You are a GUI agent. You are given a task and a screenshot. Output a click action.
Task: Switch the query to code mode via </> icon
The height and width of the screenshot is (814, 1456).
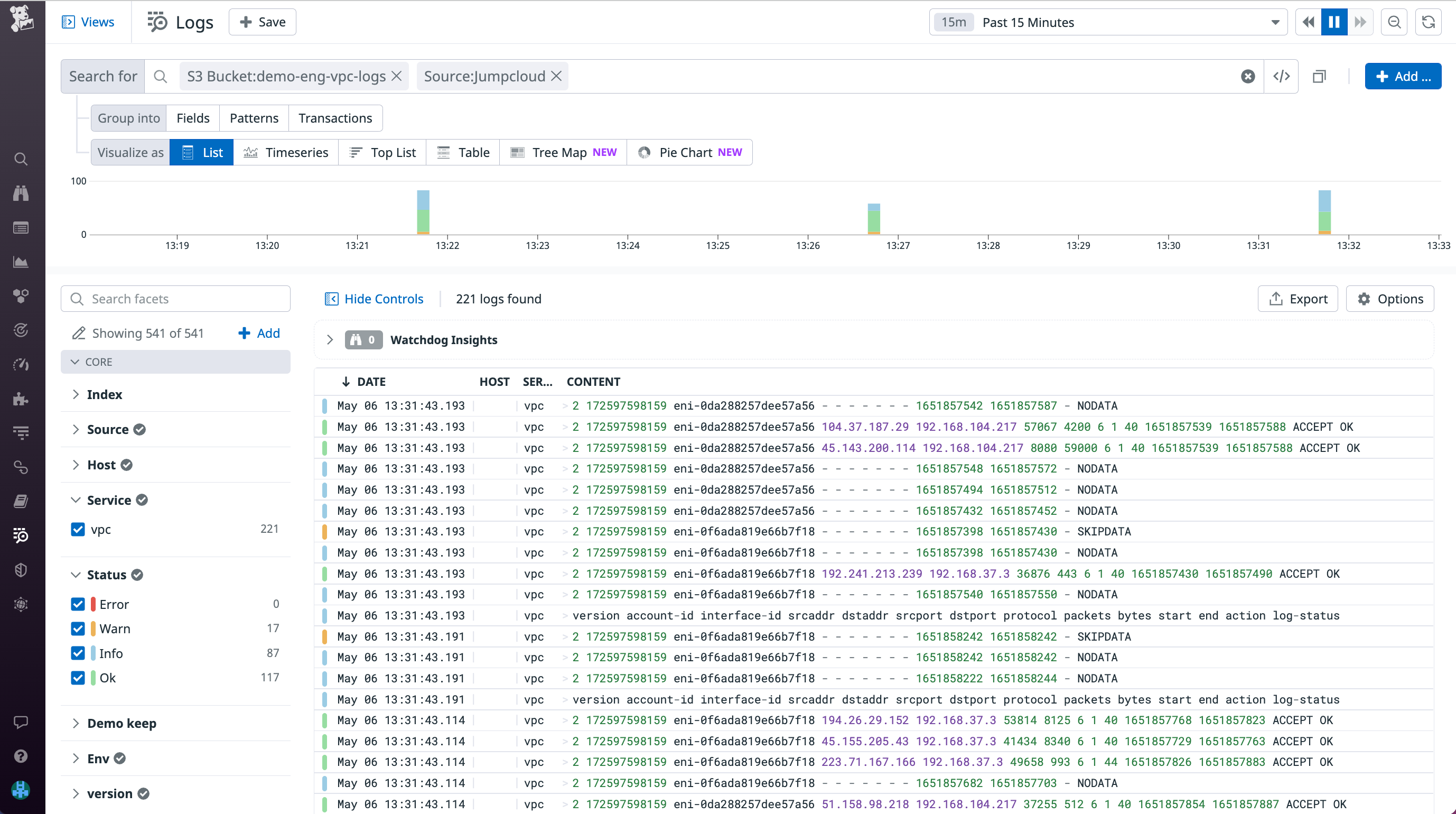1281,76
